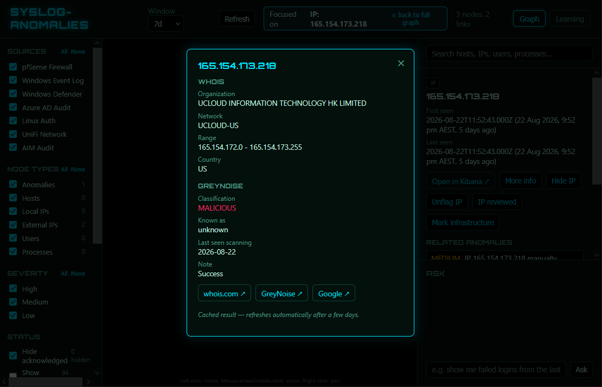
Task: Toggle pfSense Firewall source checkbox
Action: point(13,67)
